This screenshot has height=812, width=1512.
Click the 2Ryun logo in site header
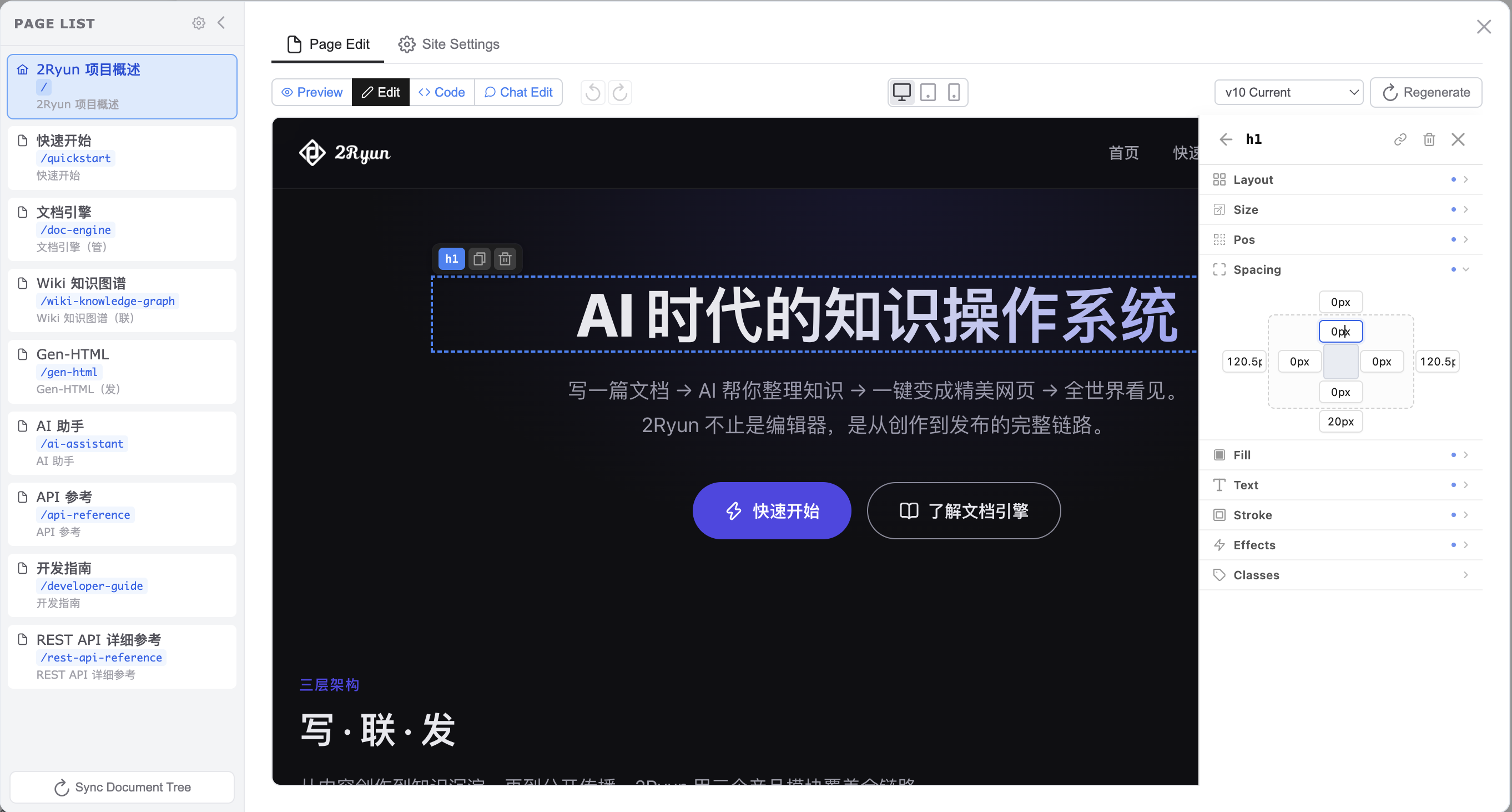click(x=345, y=153)
